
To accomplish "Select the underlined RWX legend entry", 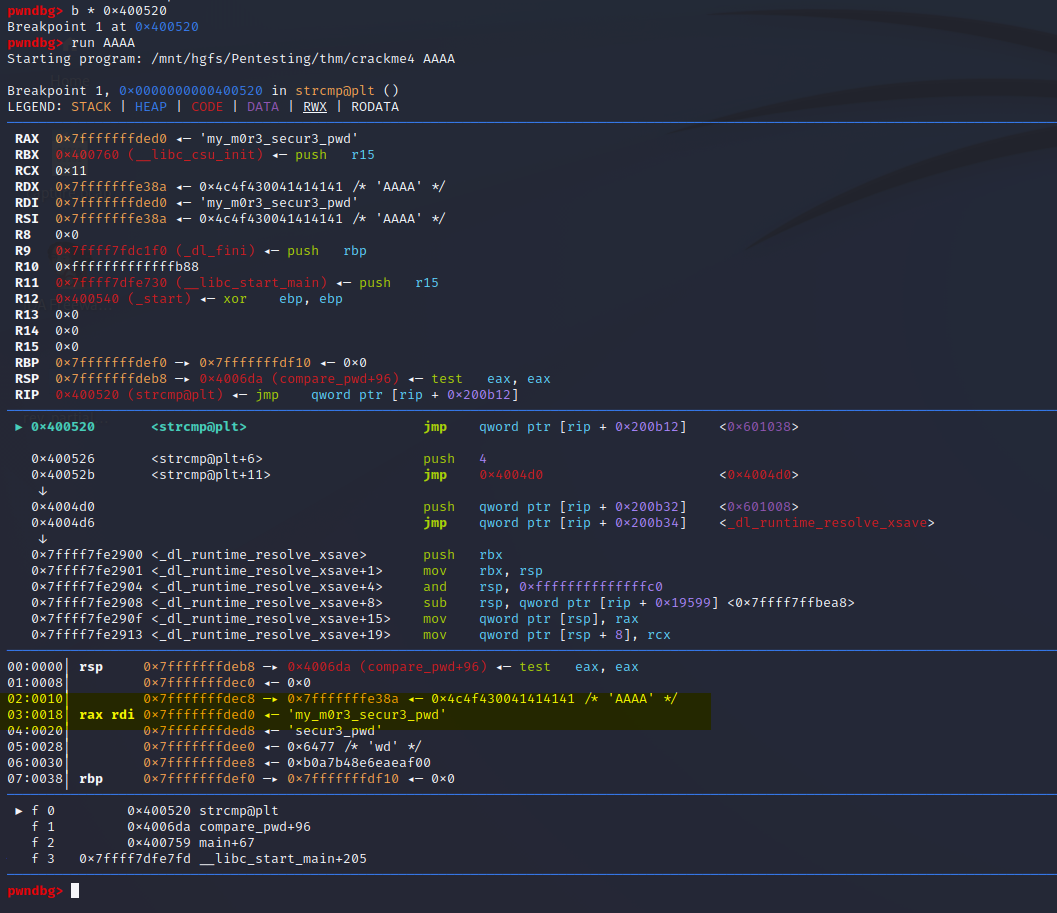I will tap(314, 106).
